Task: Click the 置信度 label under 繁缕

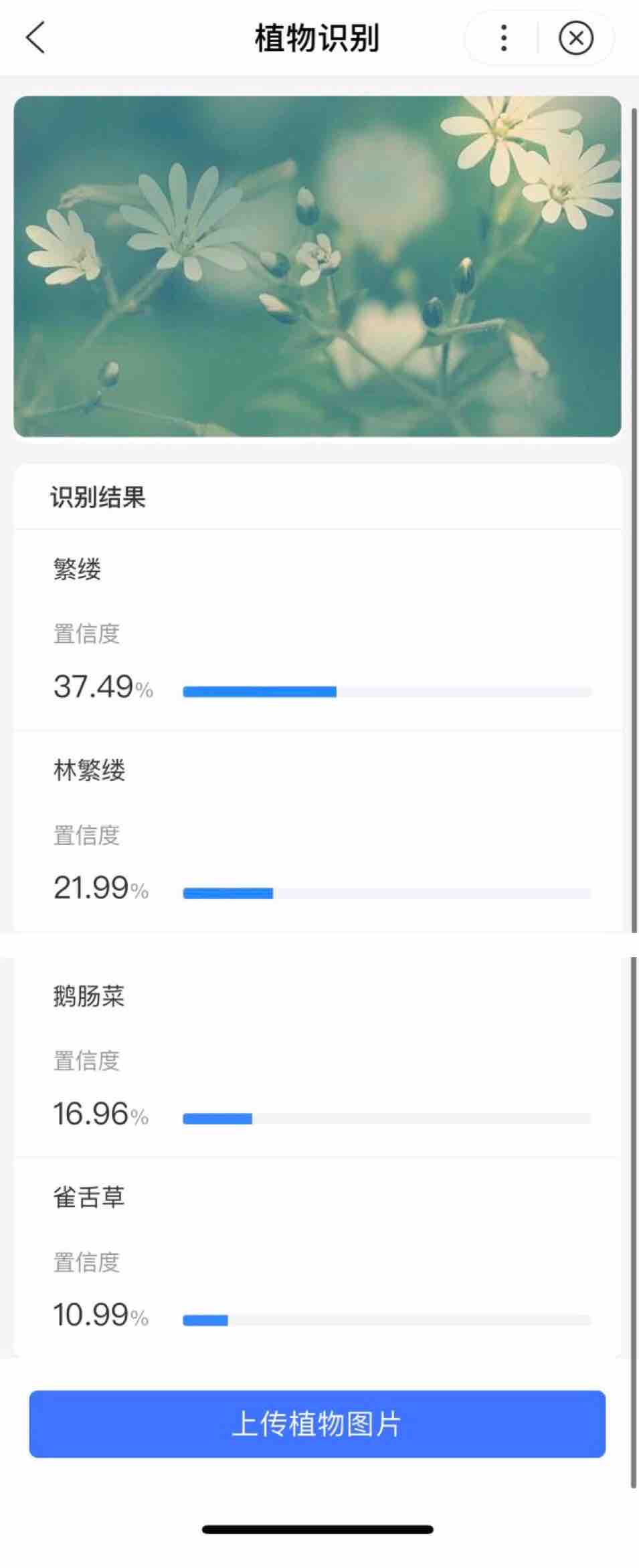Action: coord(86,633)
